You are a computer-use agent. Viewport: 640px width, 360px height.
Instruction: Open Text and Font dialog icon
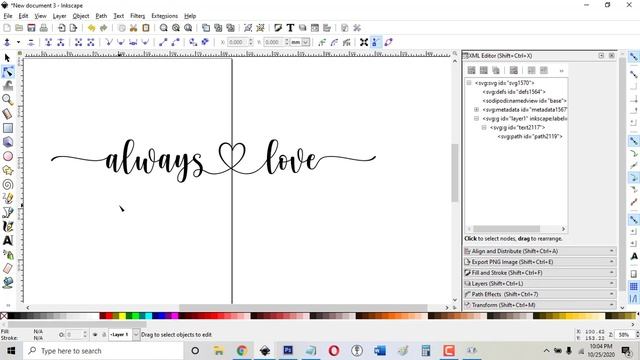coord(290,28)
